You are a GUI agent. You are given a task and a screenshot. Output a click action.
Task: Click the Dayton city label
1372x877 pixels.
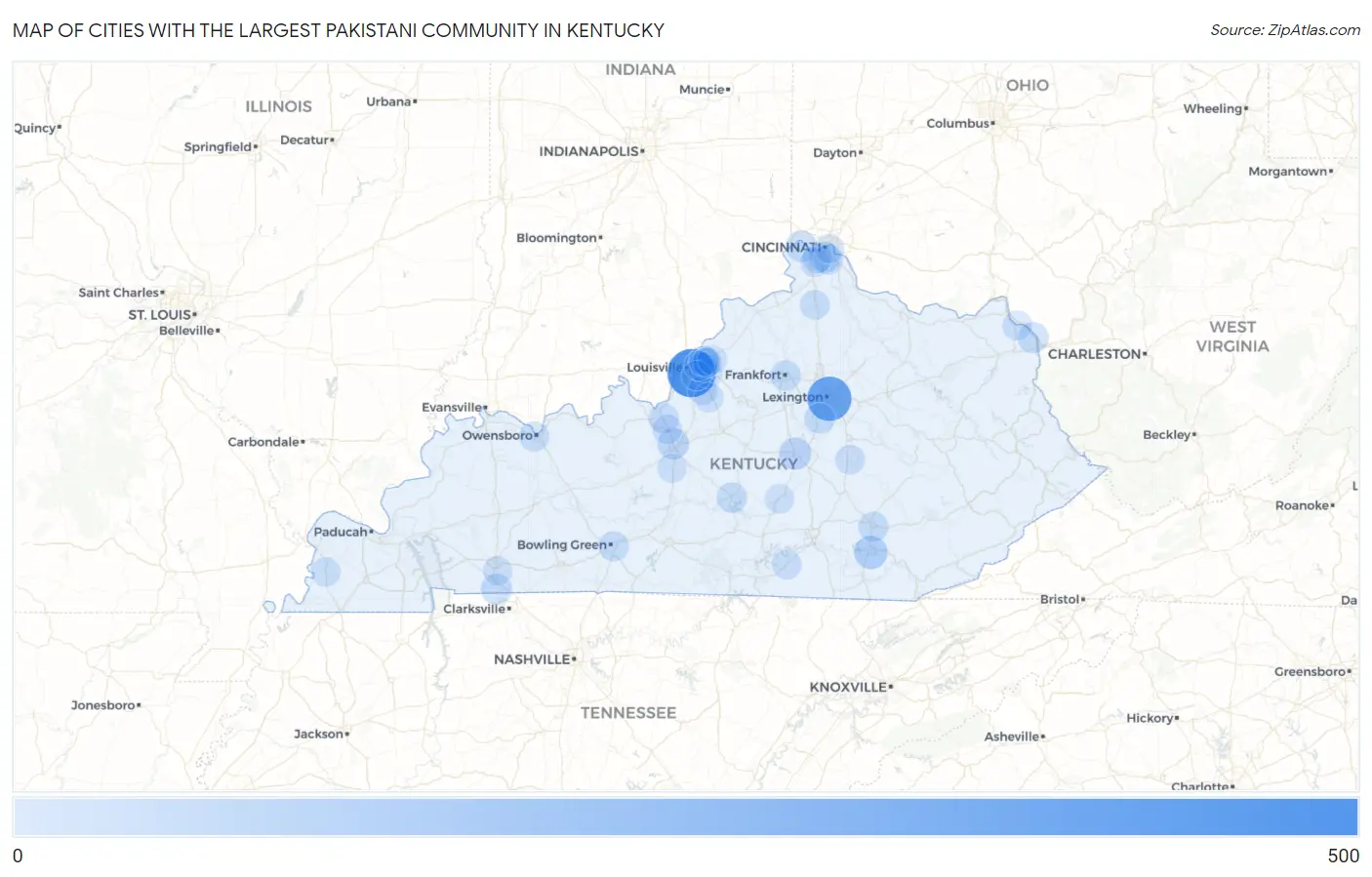(835, 153)
